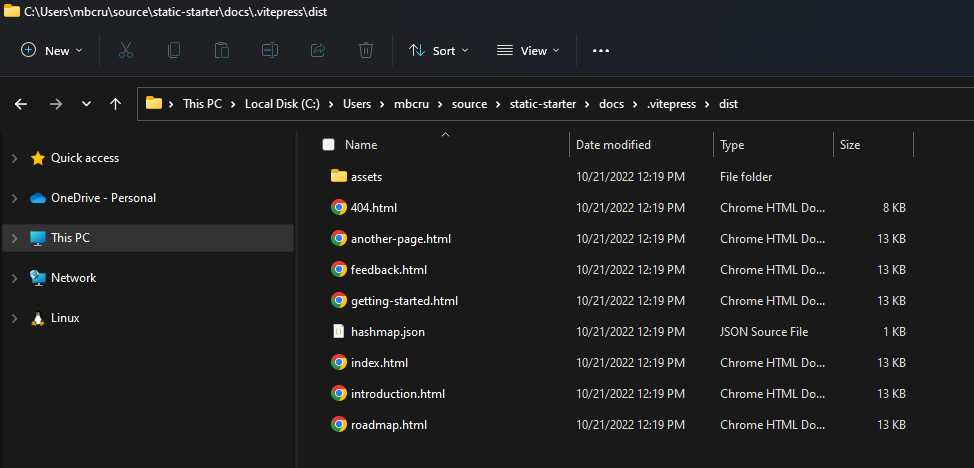Expand the Network tree node
Image resolution: width=974 pixels, height=468 pixels.
pyautogui.click(x=14, y=278)
